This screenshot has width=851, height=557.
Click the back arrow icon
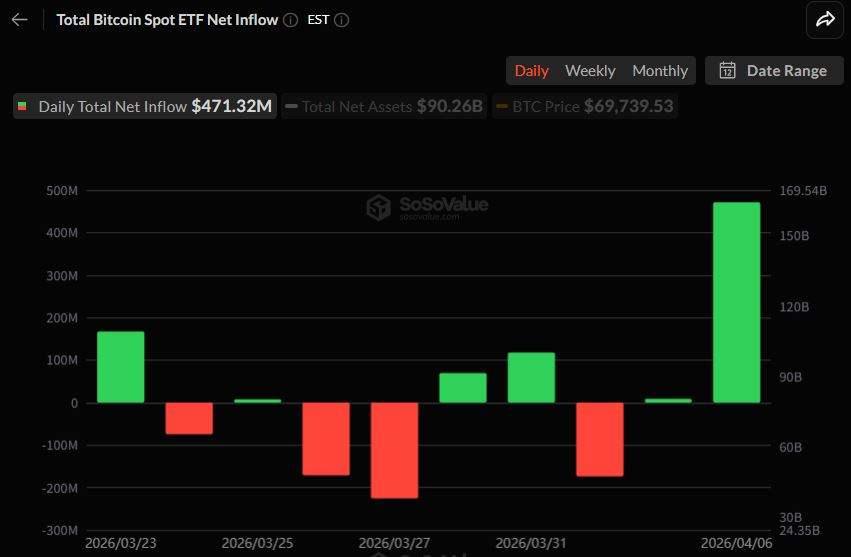pos(20,20)
